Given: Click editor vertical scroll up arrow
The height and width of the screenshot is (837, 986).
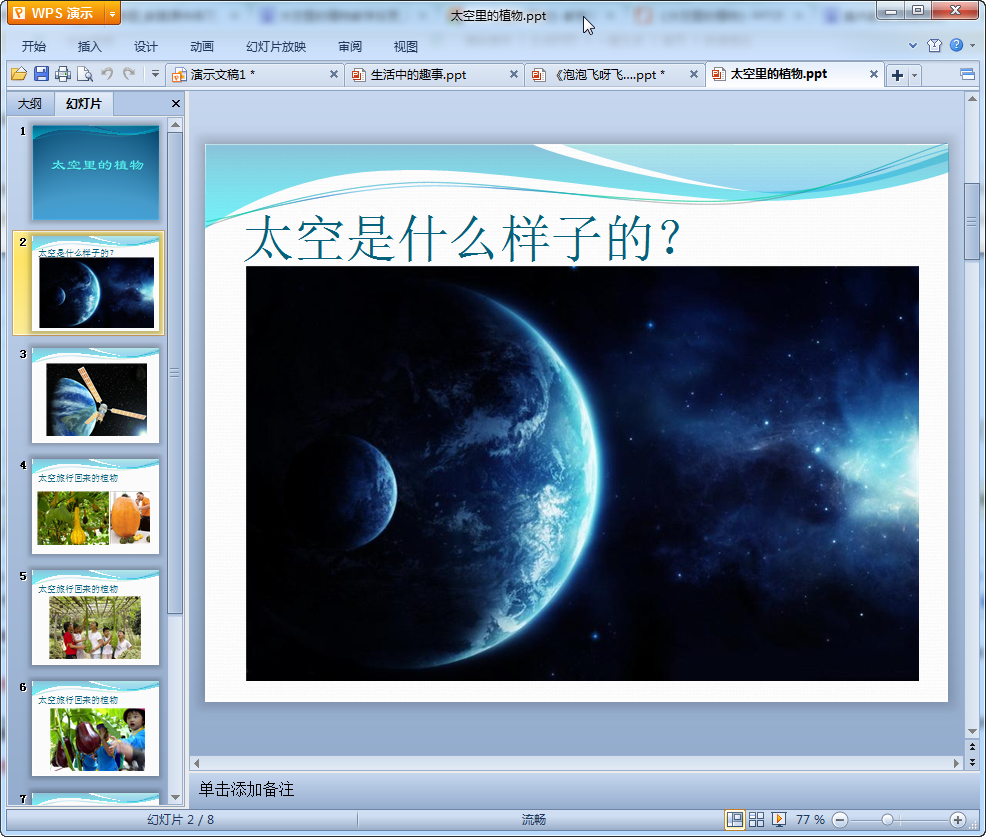Looking at the screenshot, I should [972, 99].
